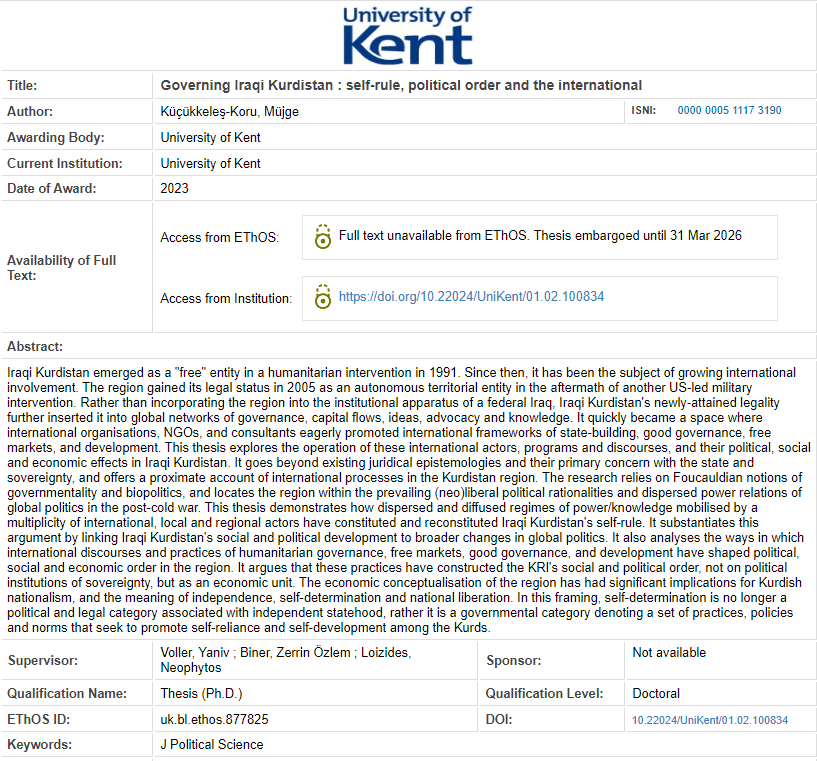Click the thesis embargoed until 2026 notice

pyautogui.click(x=540, y=237)
